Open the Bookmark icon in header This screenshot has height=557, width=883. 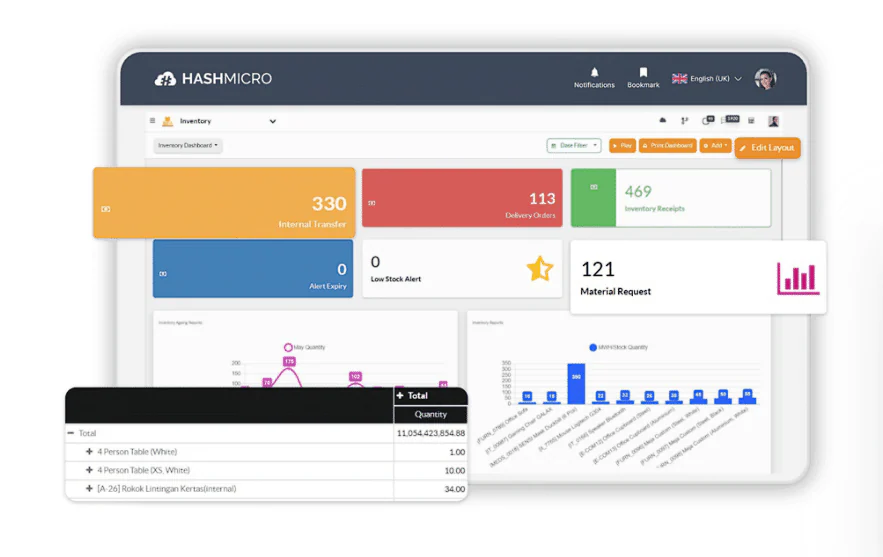pos(643,72)
